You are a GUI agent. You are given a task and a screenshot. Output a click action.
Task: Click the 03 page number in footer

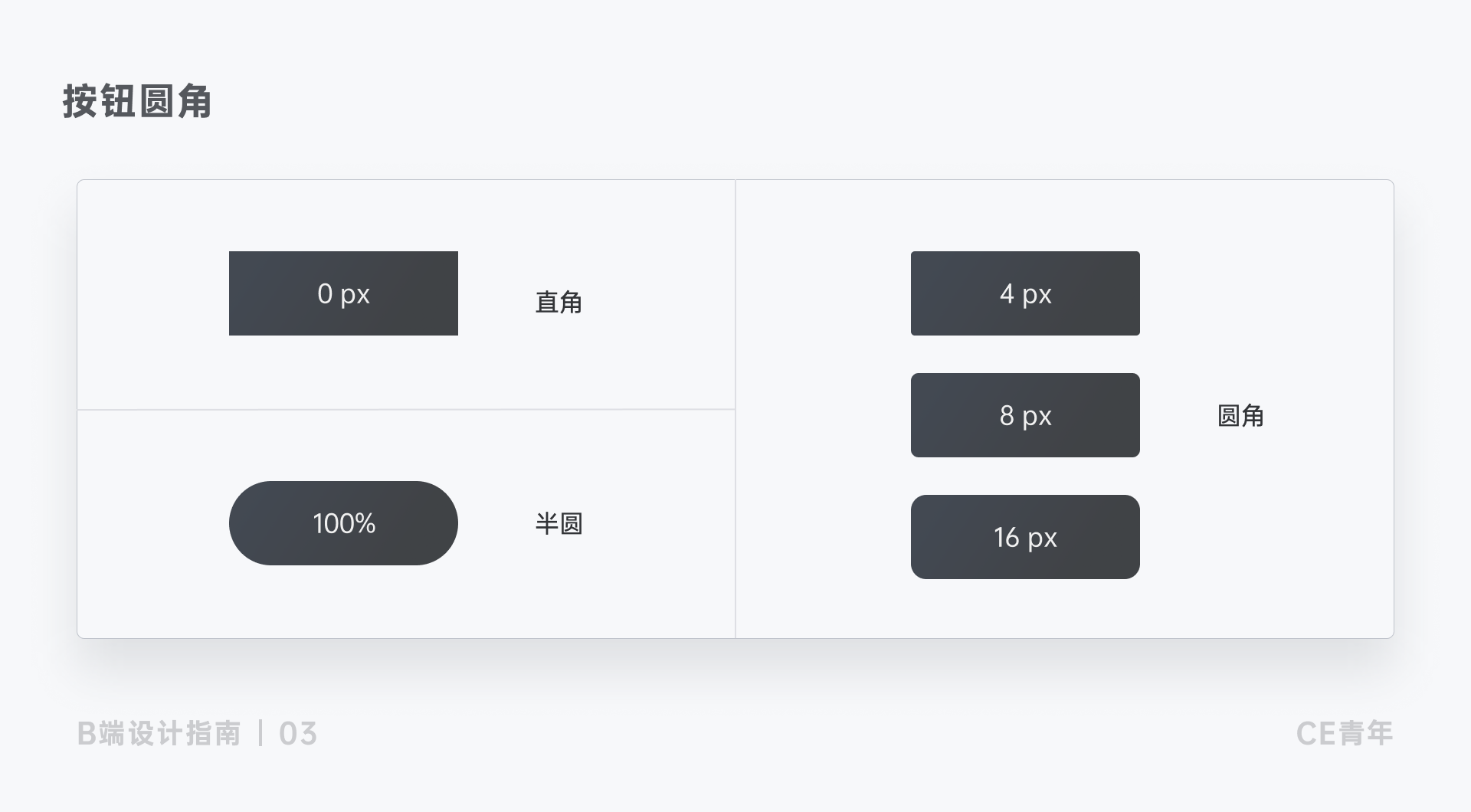click(x=298, y=734)
